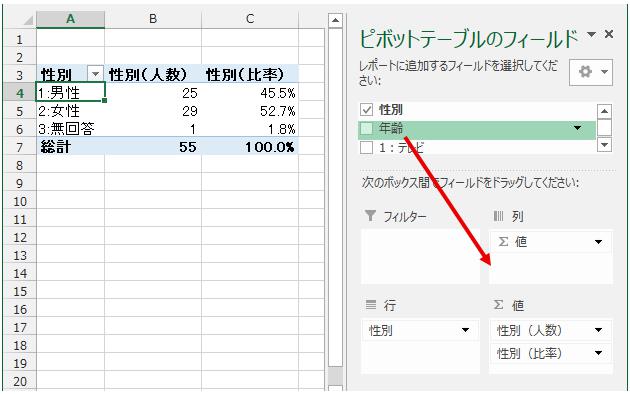Select the cell showing 100.0%
The height and width of the screenshot is (394, 630).
(x=250, y=146)
